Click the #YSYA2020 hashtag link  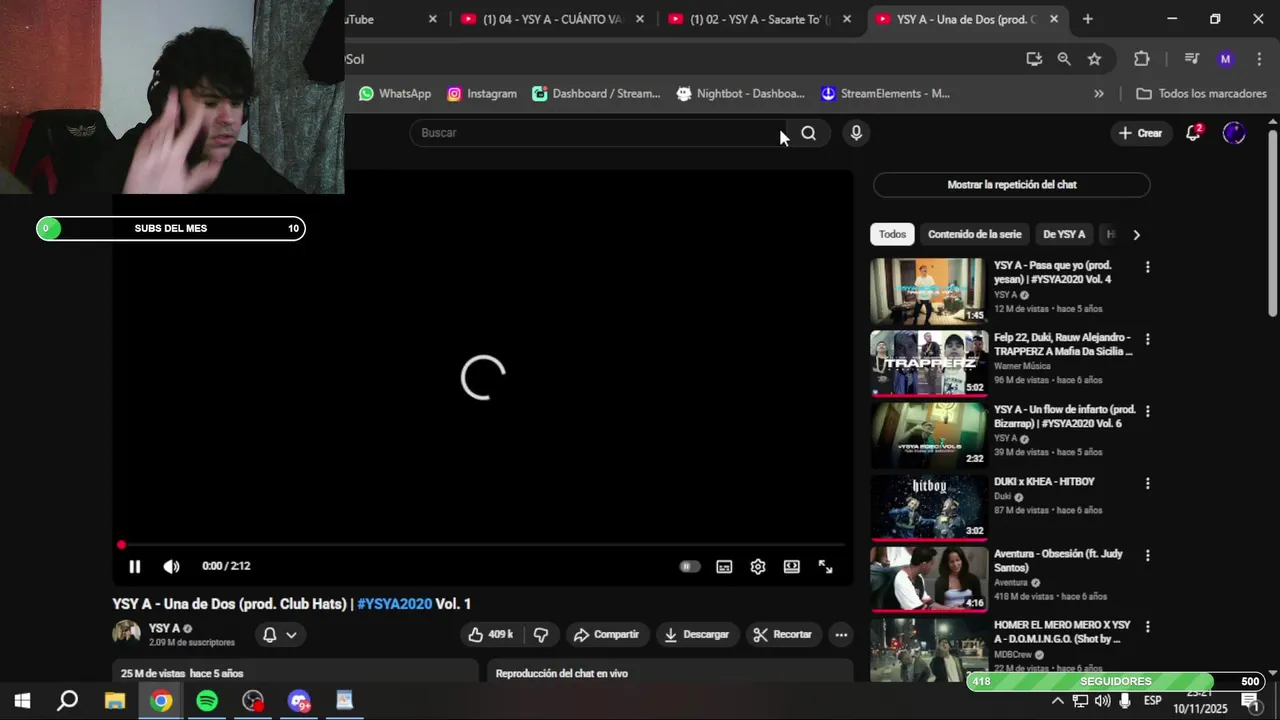point(394,604)
